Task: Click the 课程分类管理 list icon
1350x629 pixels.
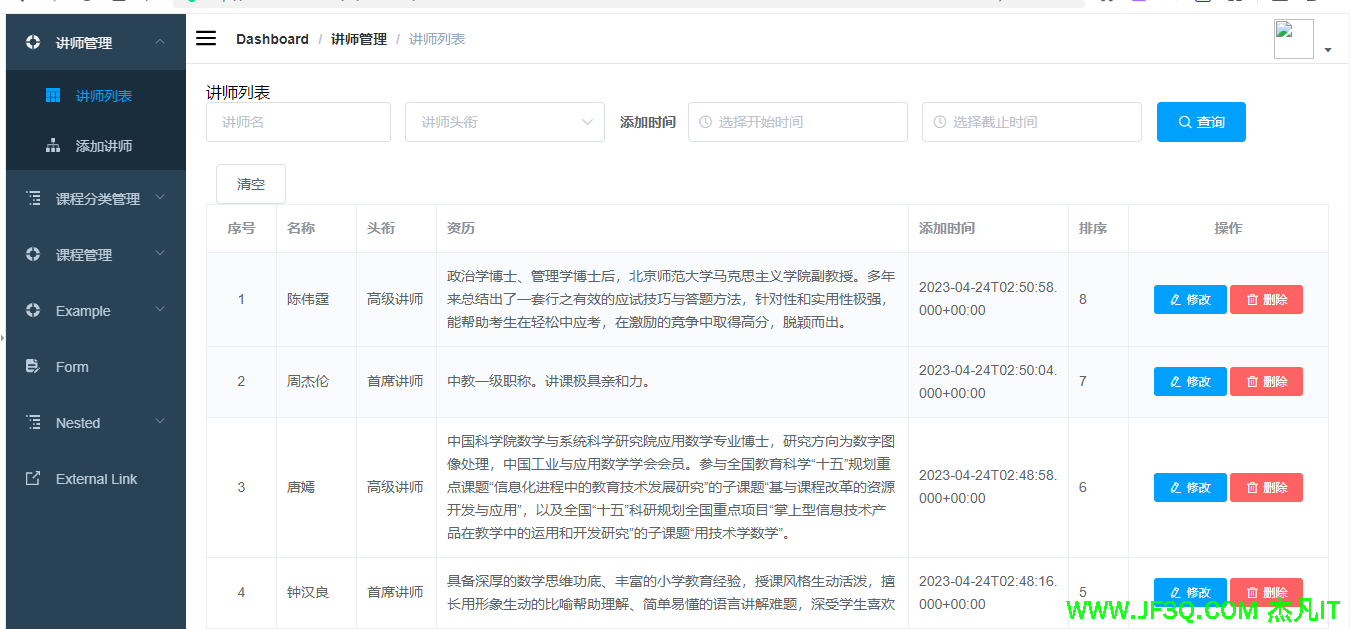Action: tap(33, 199)
